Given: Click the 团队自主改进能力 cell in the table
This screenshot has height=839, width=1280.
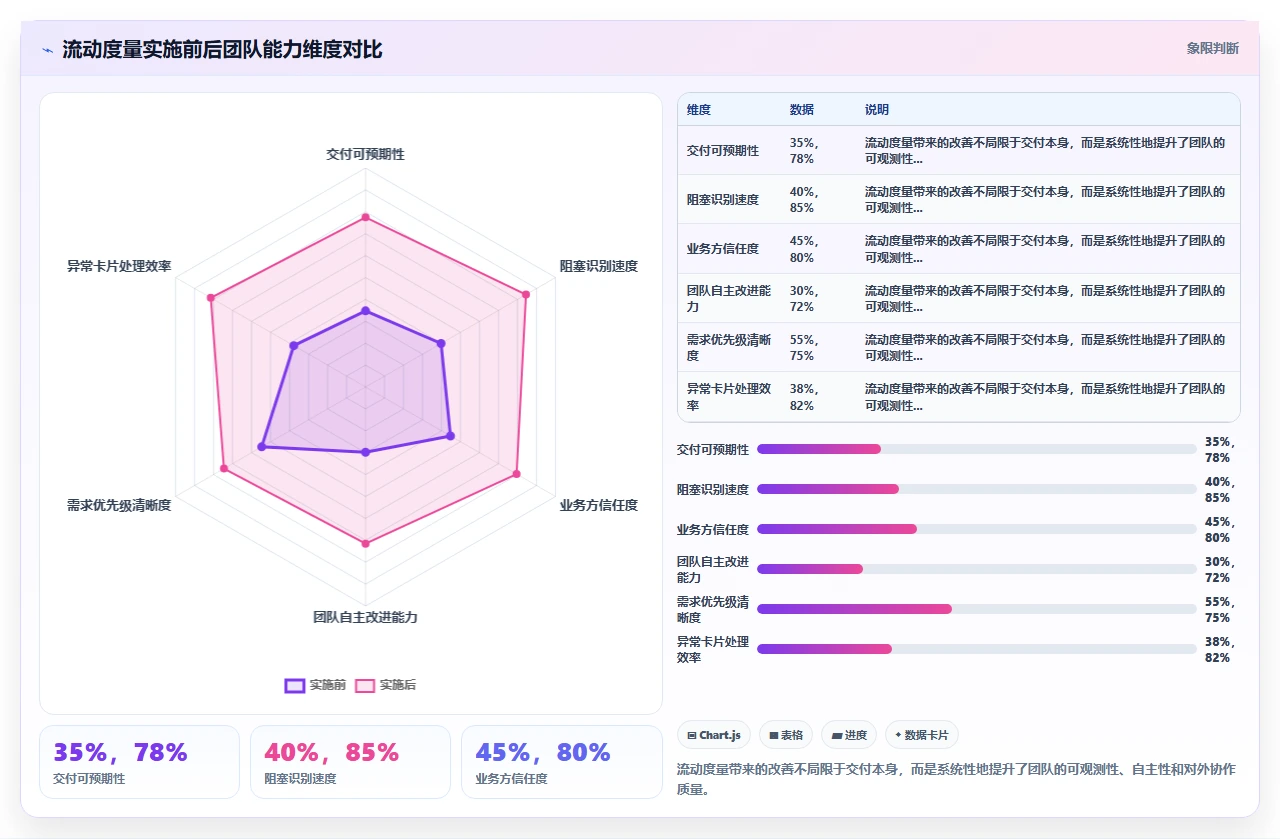Looking at the screenshot, I should pos(729,298).
